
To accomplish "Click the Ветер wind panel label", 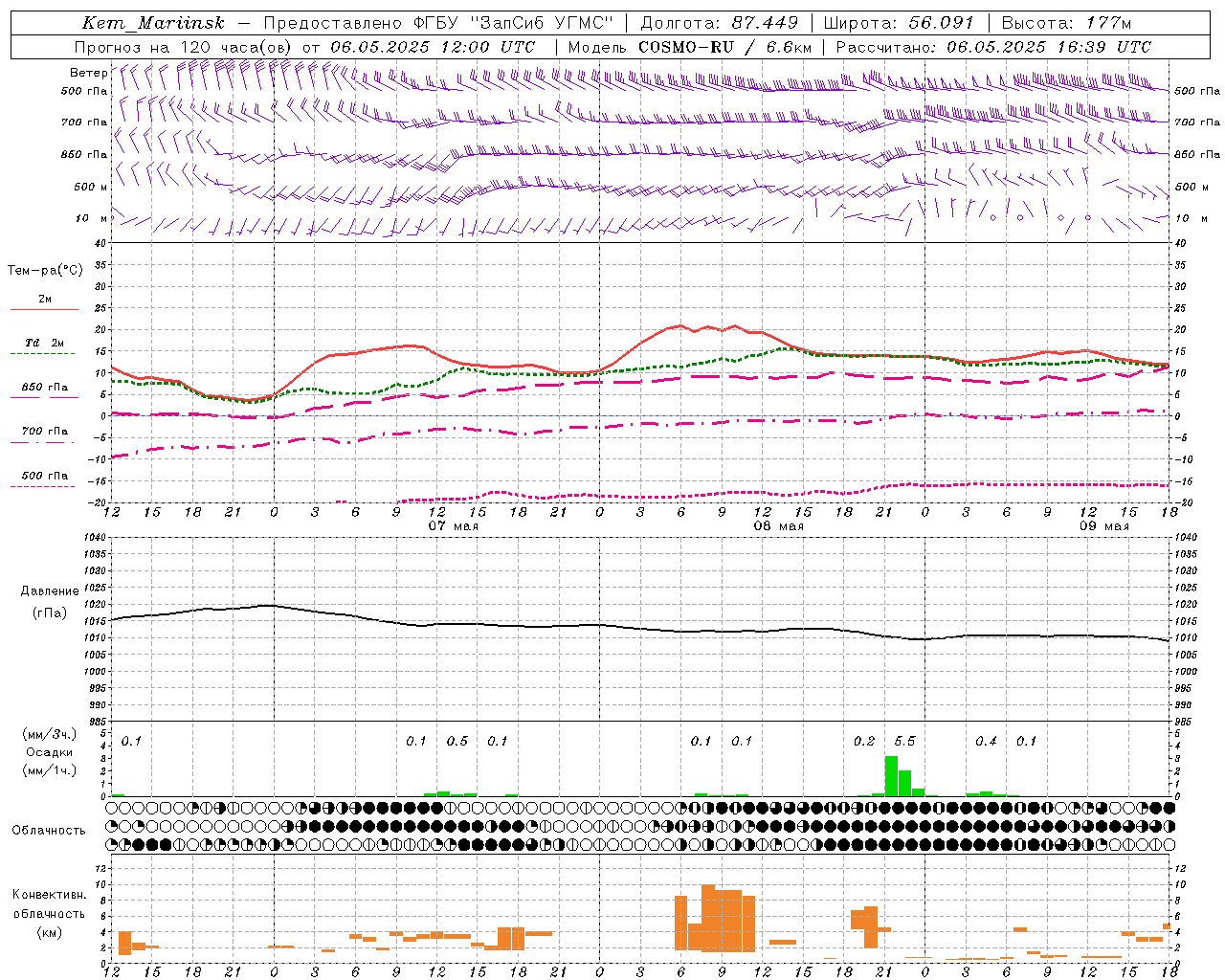I will click(x=88, y=72).
